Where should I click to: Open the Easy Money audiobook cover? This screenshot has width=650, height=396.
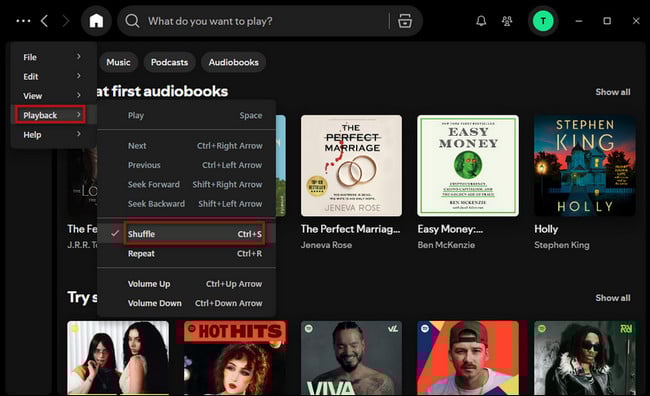click(x=468, y=165)
